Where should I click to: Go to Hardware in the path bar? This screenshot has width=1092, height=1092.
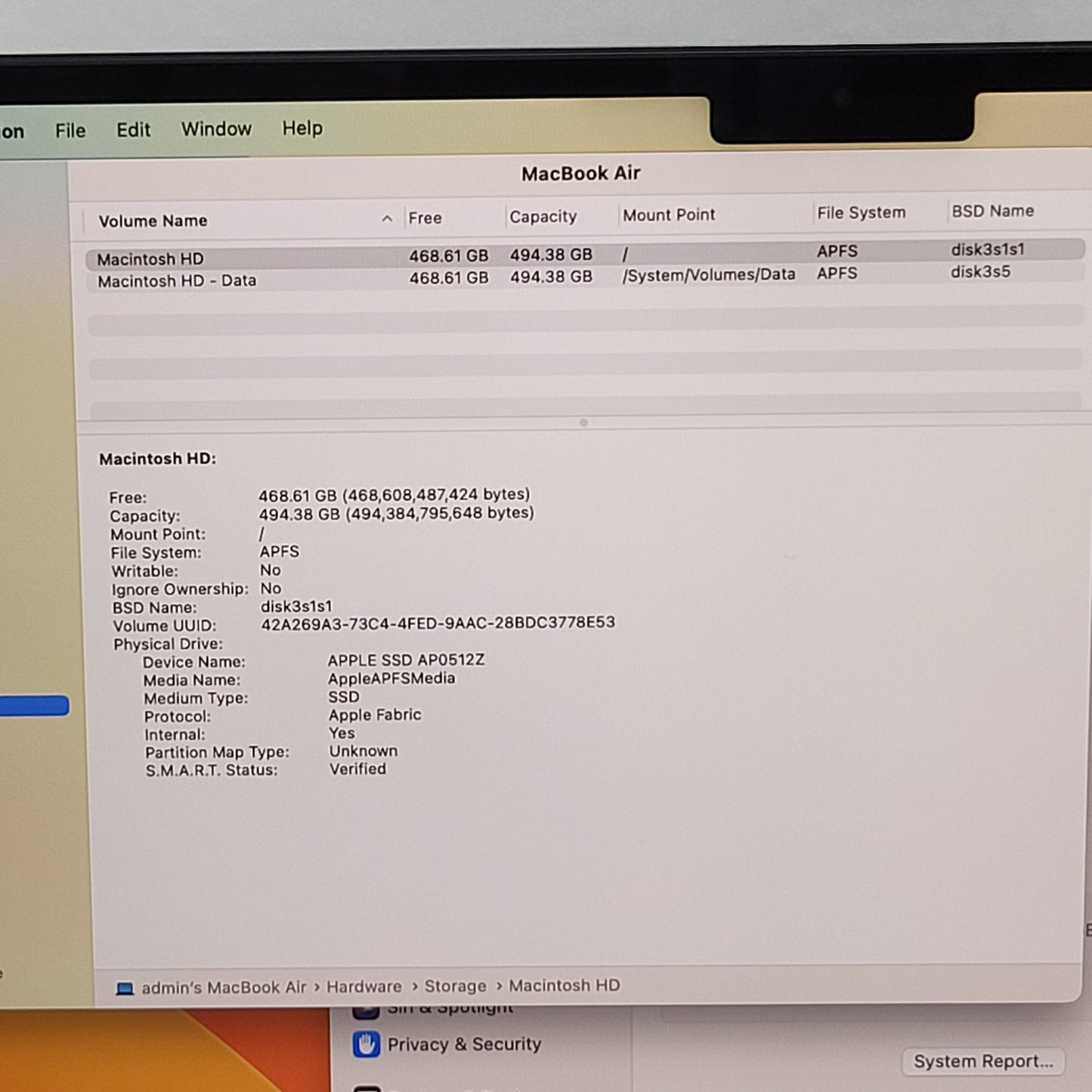364,987
